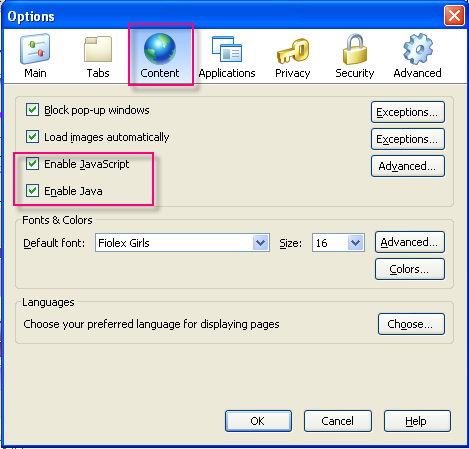Select the Content globe icon
Image resolution: width=469 pixels, height=449 pixels.
pos(160,49)
